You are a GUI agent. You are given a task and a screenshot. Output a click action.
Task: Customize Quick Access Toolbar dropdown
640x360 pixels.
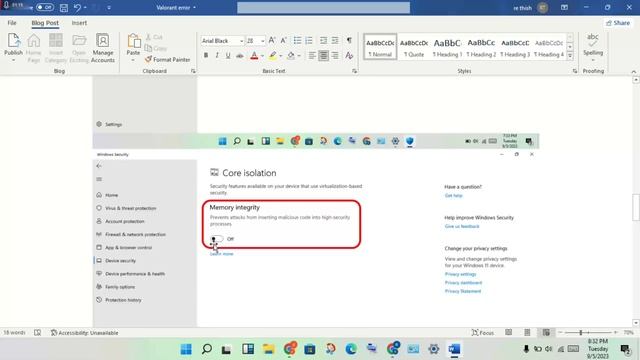(x=109, y=7)
